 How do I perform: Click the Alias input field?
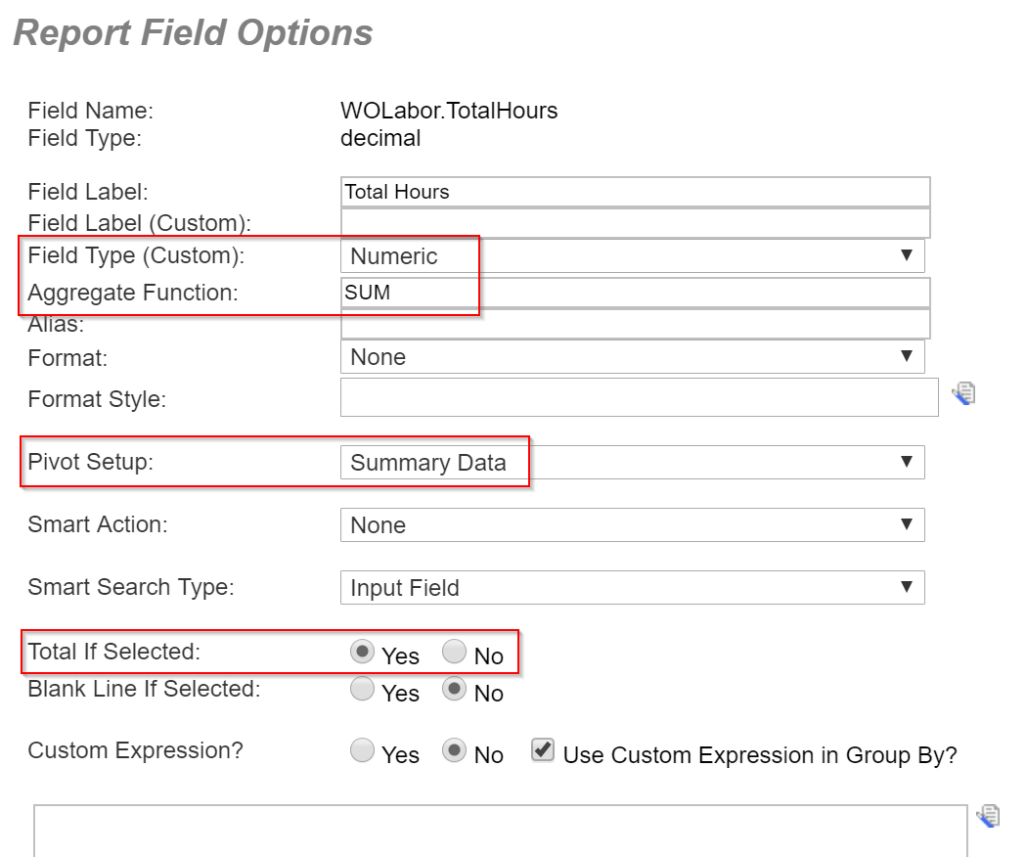click(635, 323)
